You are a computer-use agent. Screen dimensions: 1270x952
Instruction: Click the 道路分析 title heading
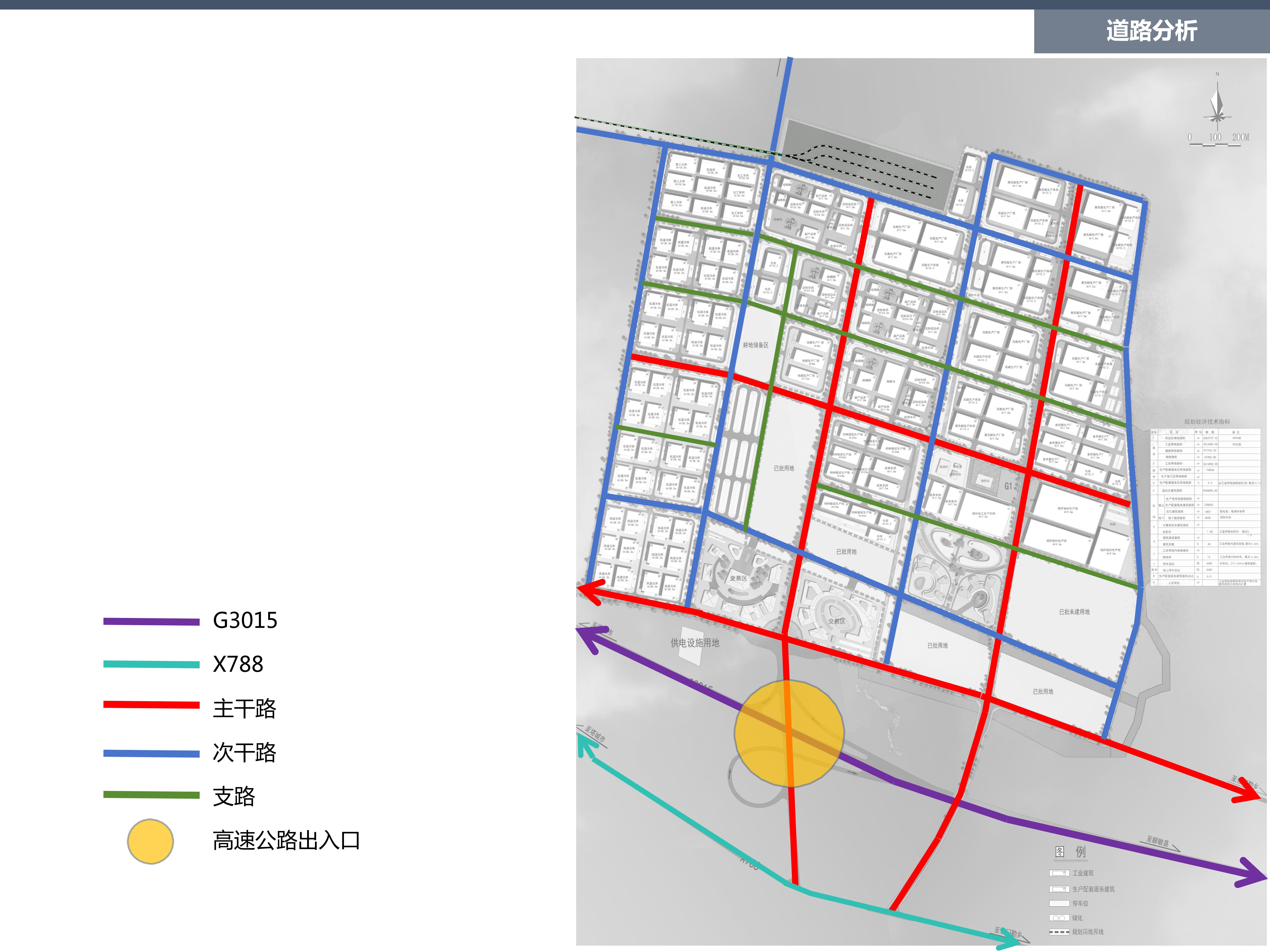[x=1151, y=30]
